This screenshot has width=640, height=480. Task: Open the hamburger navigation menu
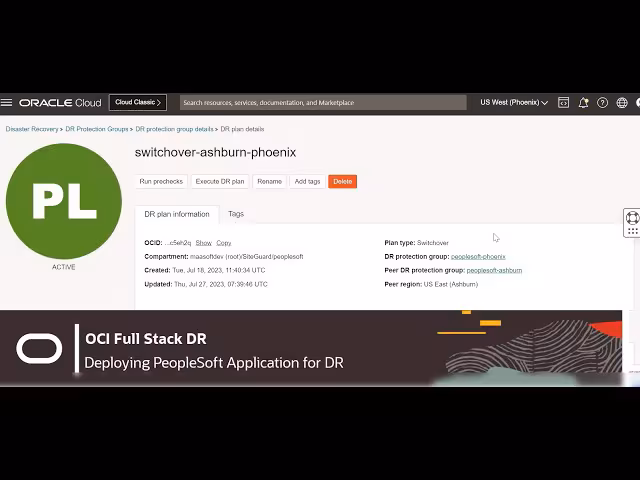tap(7, 102)
